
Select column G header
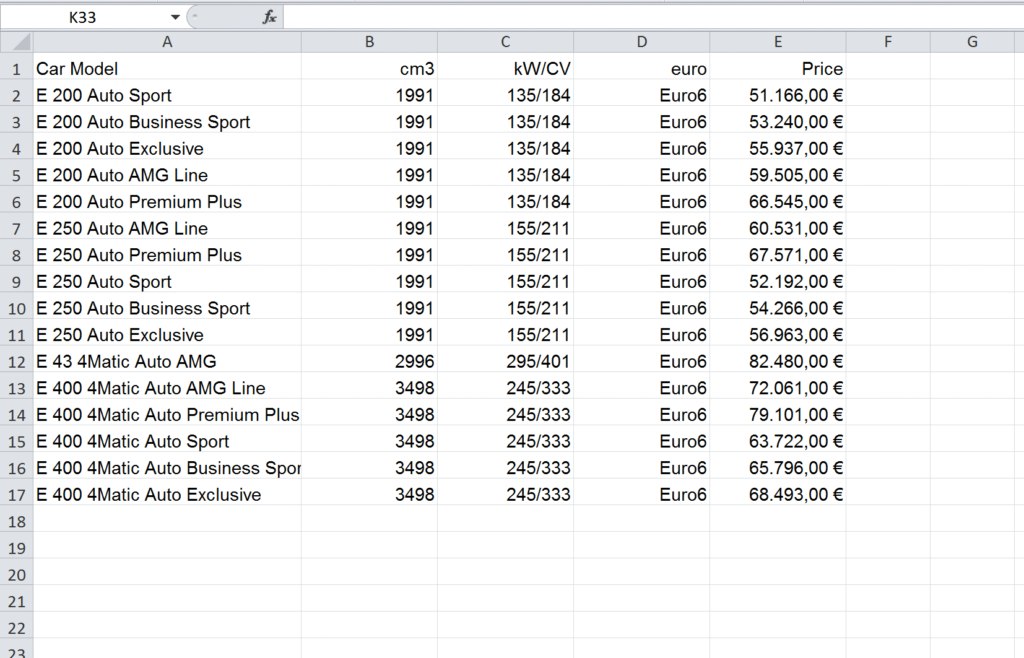pos(972,42)
